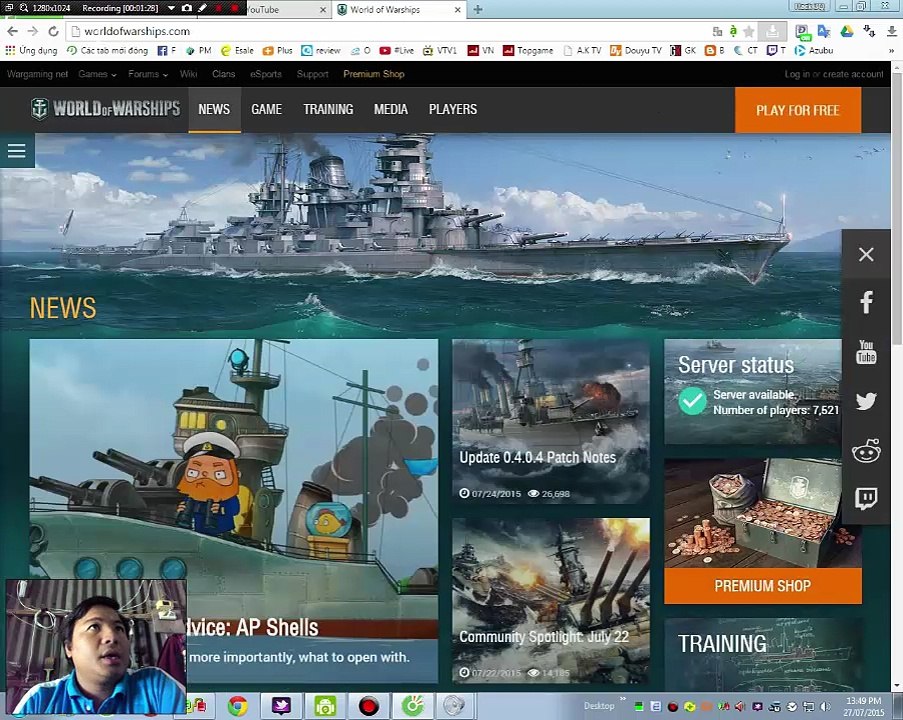Select the World of Warships tab

[399, 9]
